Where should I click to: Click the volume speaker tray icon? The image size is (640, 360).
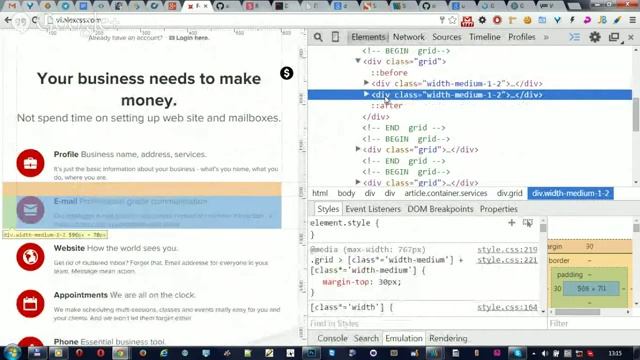(545, 353)
